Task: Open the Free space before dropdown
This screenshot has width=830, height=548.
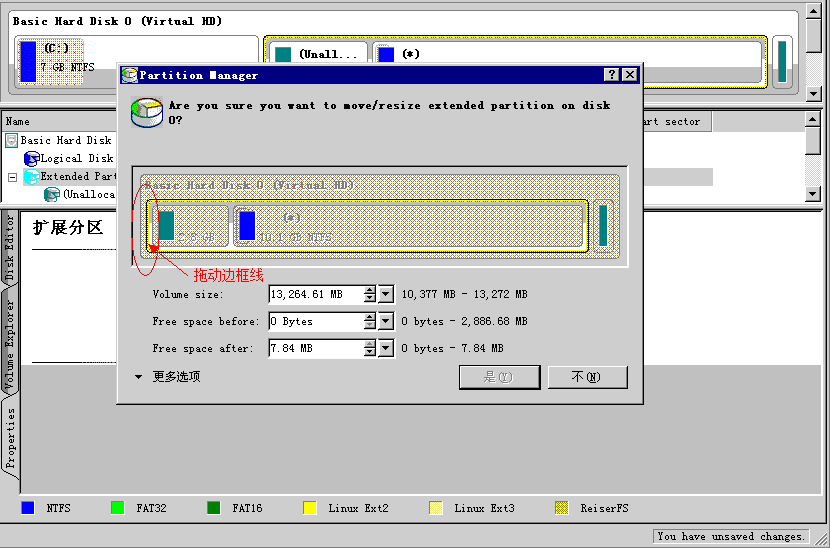Action: [x=386, y=322]
